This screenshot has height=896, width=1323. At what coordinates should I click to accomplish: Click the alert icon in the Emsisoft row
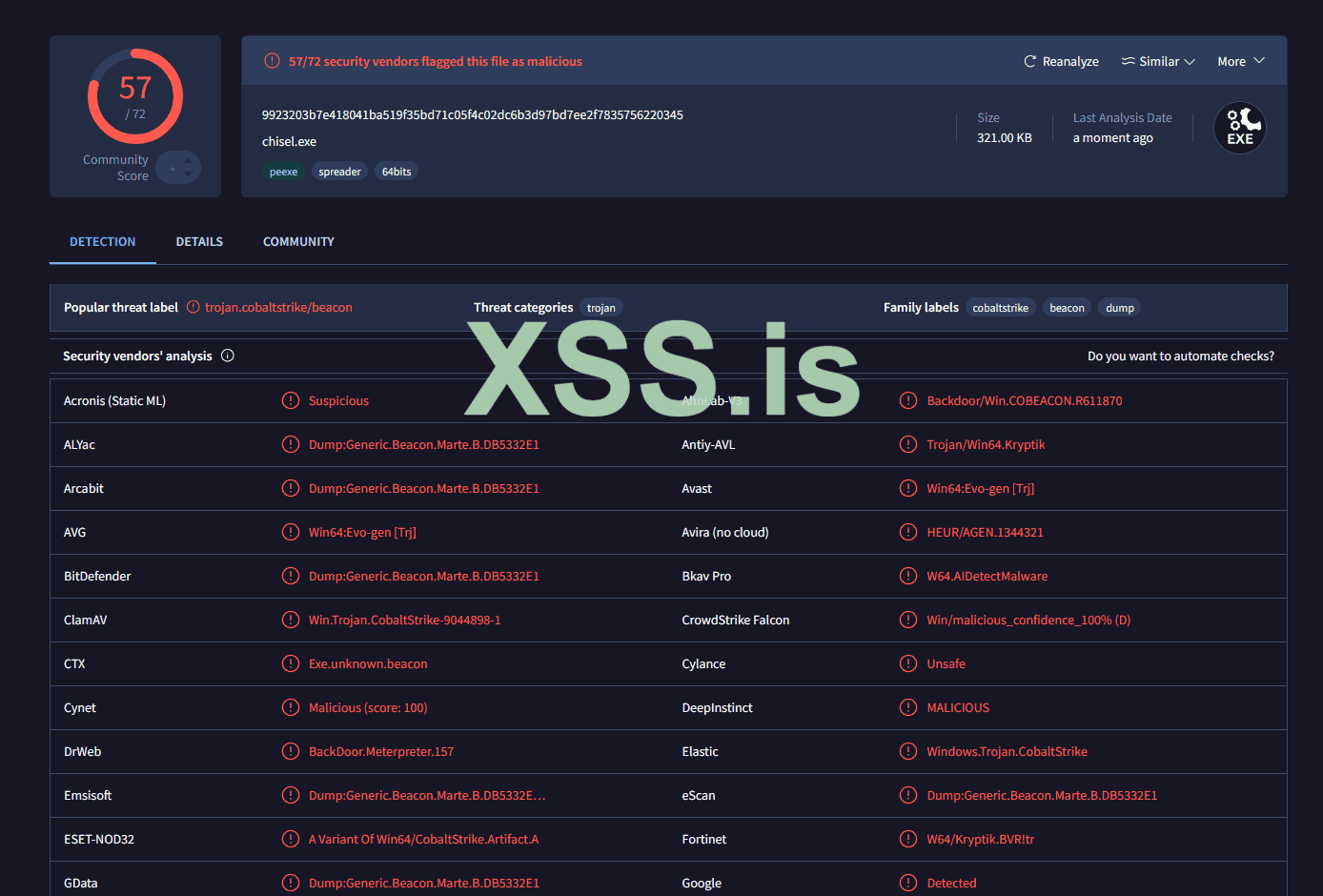(291, 795)
